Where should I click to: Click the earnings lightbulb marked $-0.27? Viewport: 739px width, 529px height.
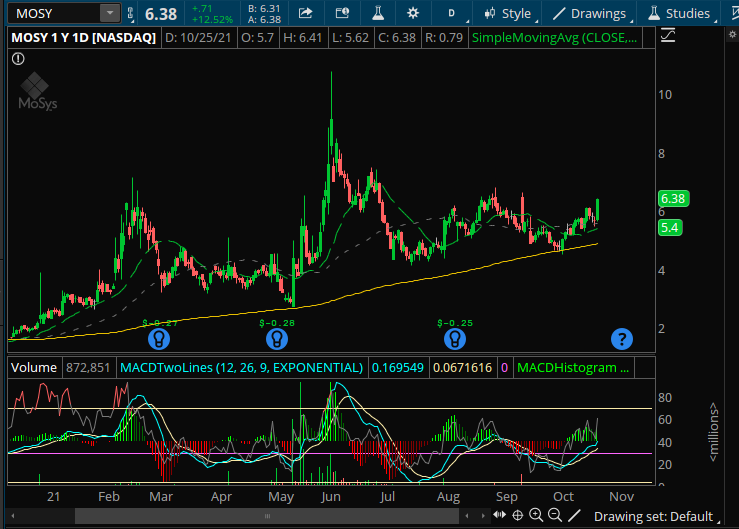(159, 339)
